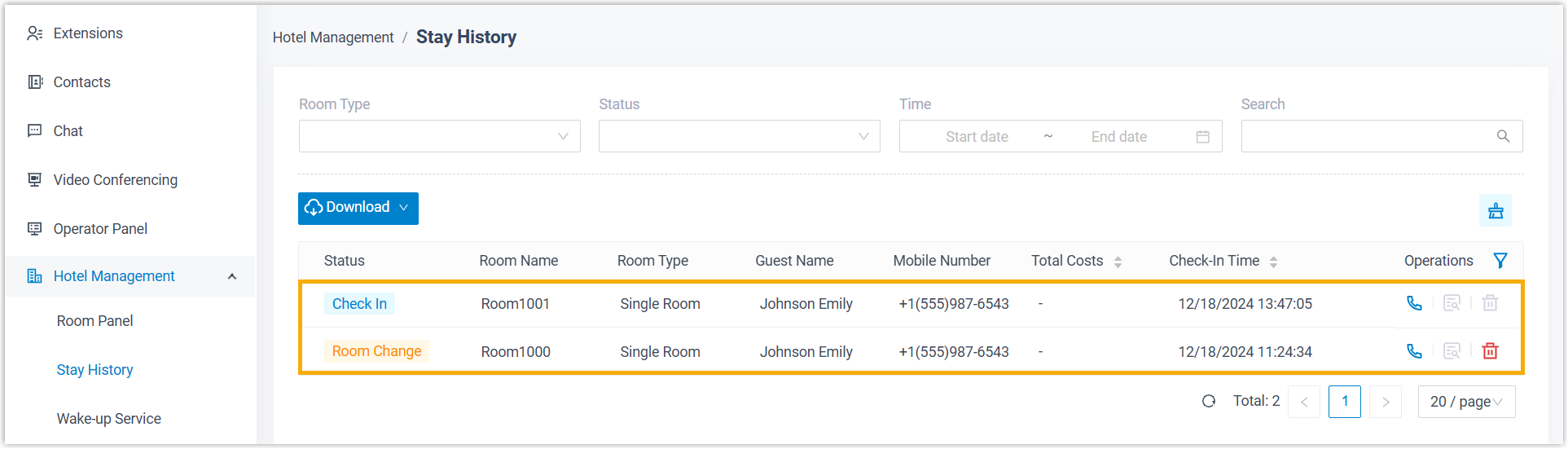Collapse the Hotel Management menu
The width and height of the screenshot is (1568, 449).
point(232,276)
